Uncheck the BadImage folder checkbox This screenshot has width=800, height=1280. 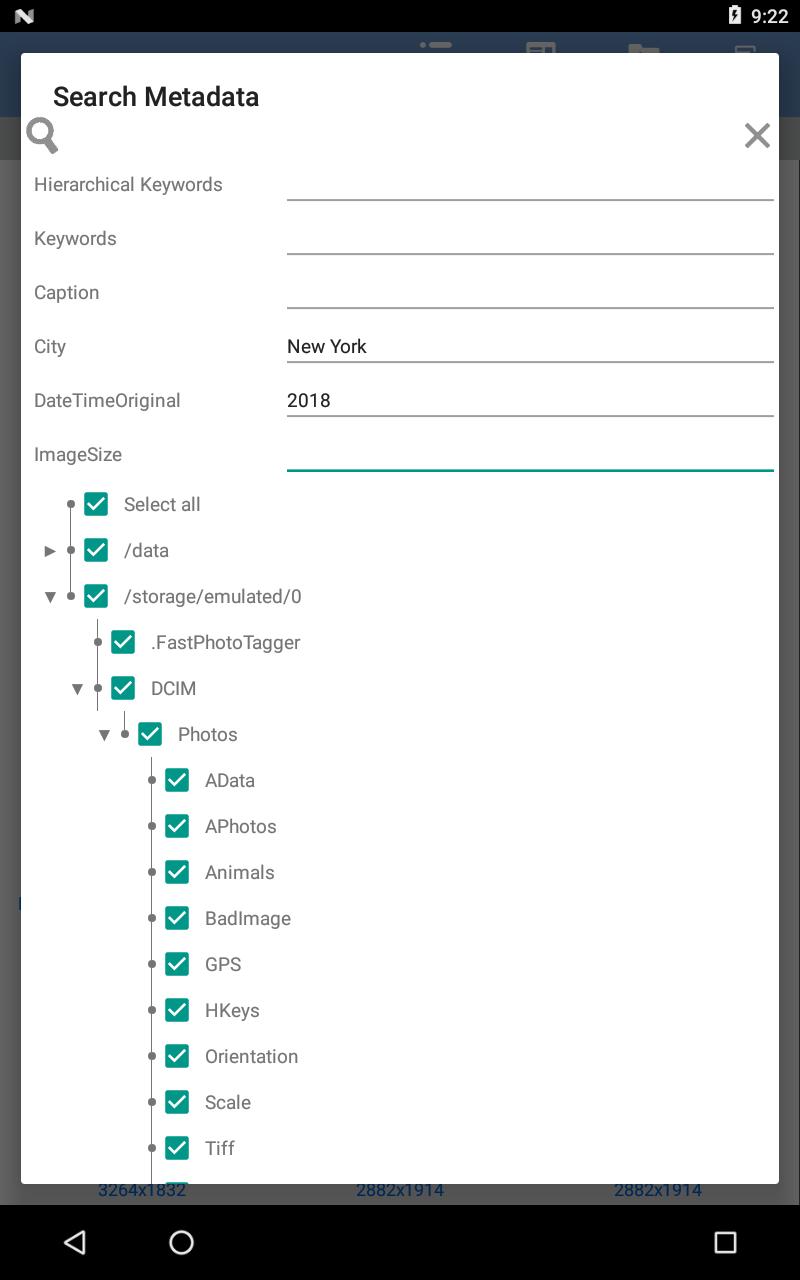click(x=177, y=918)
